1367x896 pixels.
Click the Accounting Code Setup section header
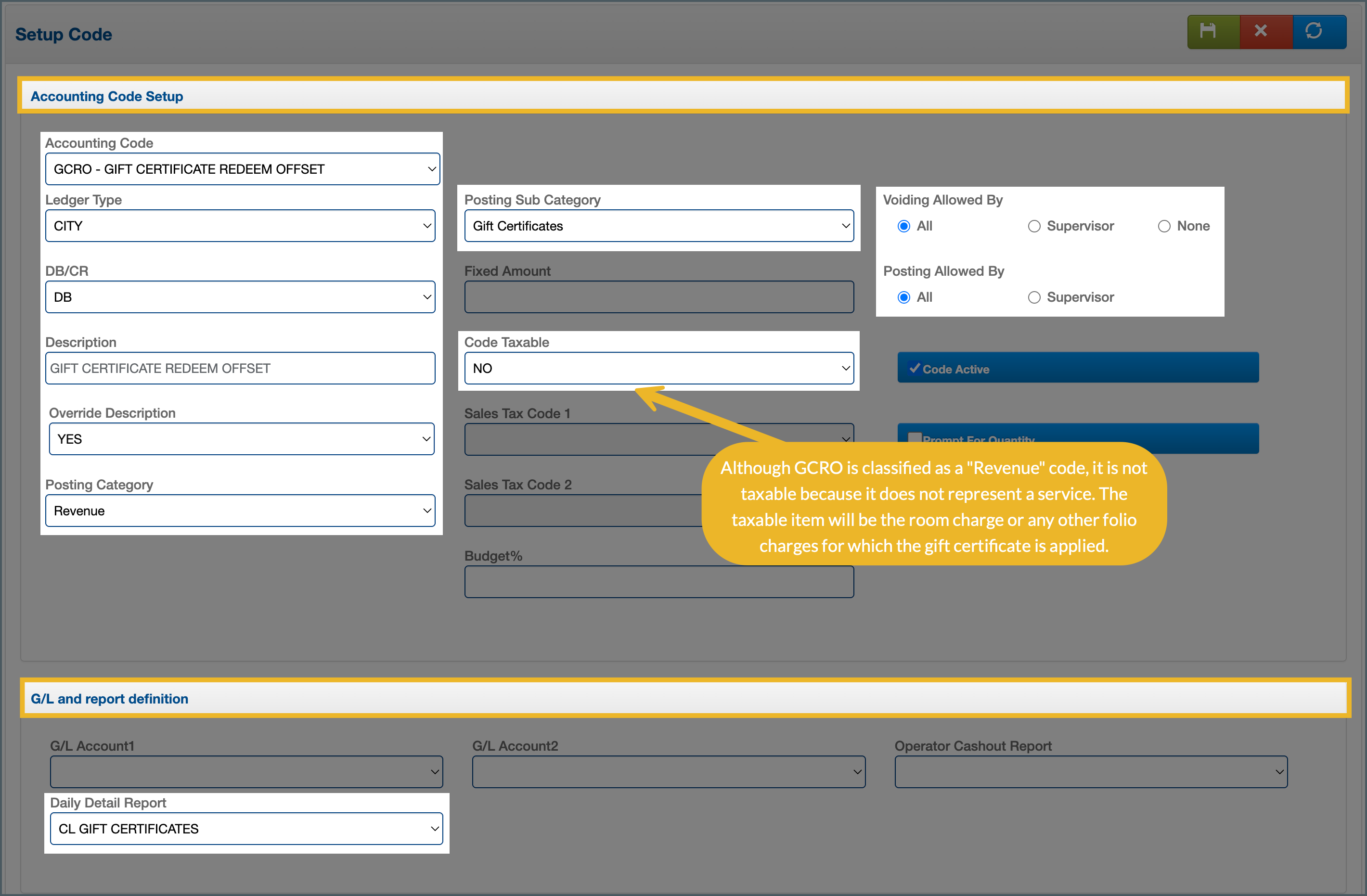107,96
